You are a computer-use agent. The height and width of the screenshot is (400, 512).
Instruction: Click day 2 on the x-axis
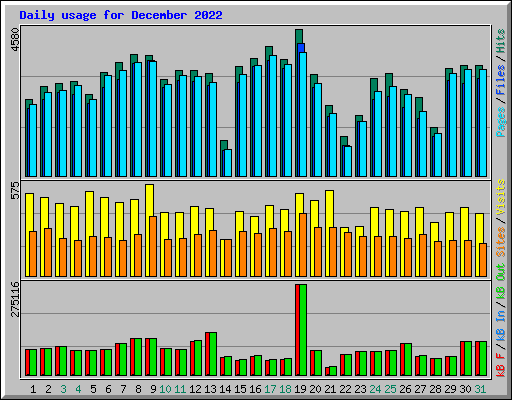point(48,389)
